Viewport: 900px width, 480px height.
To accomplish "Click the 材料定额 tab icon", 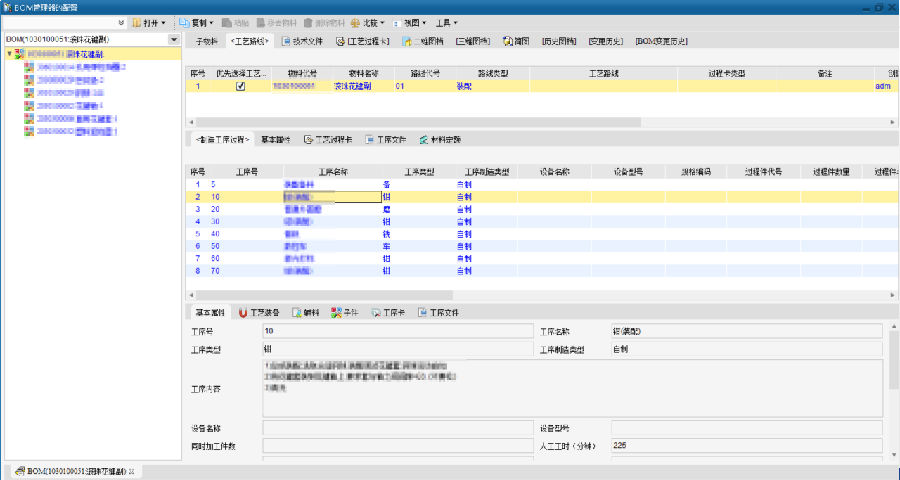I will point(424,139).
